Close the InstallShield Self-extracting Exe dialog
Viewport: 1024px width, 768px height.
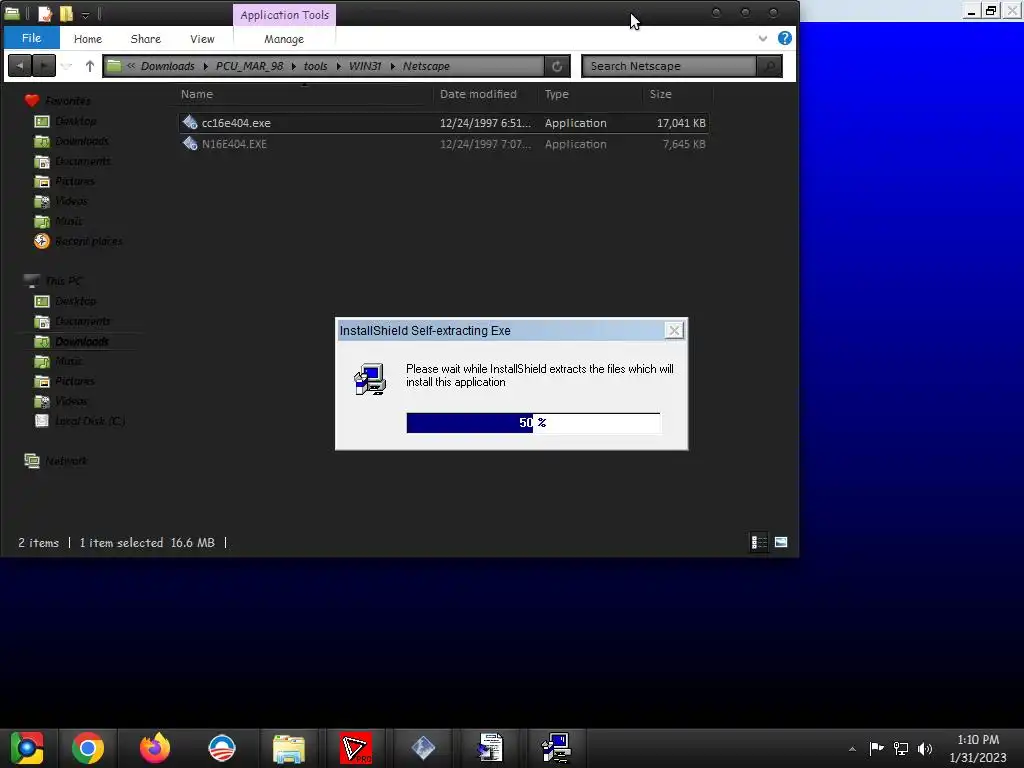674,330
